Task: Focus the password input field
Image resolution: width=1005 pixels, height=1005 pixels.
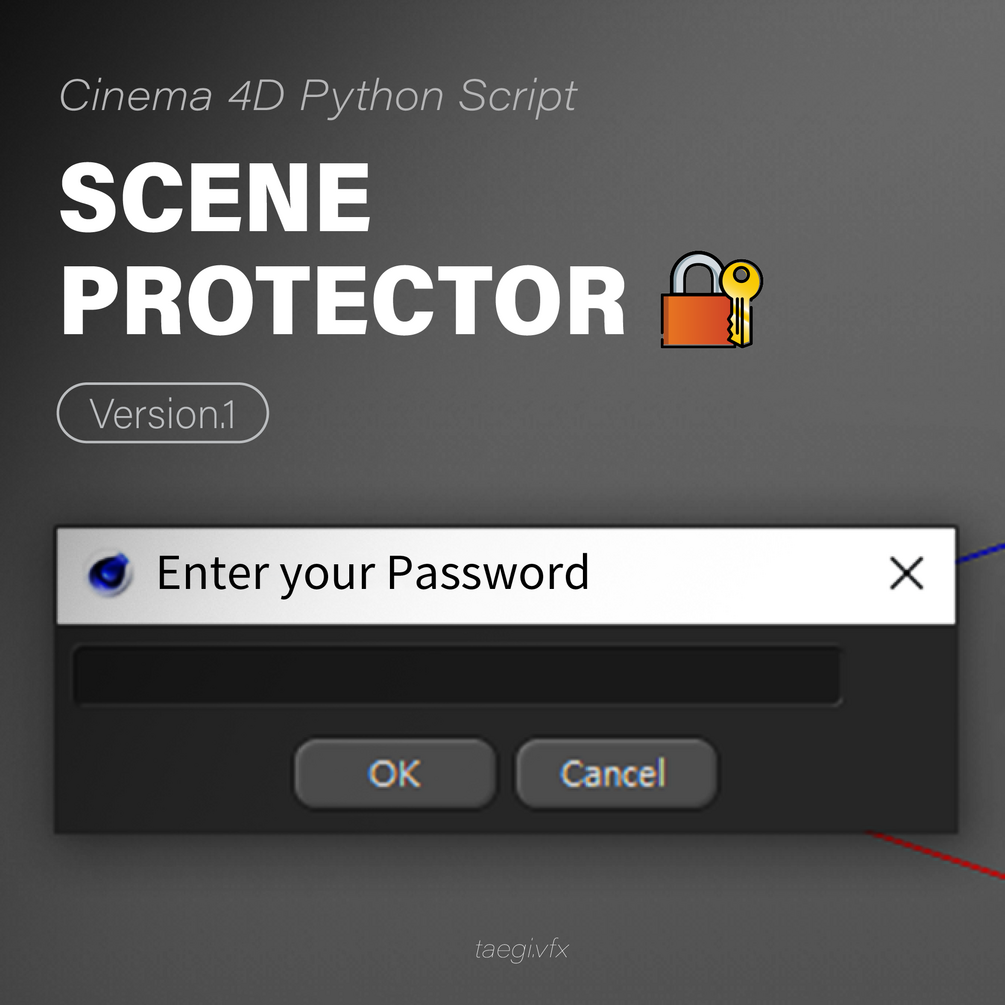Action: (456, 676)
